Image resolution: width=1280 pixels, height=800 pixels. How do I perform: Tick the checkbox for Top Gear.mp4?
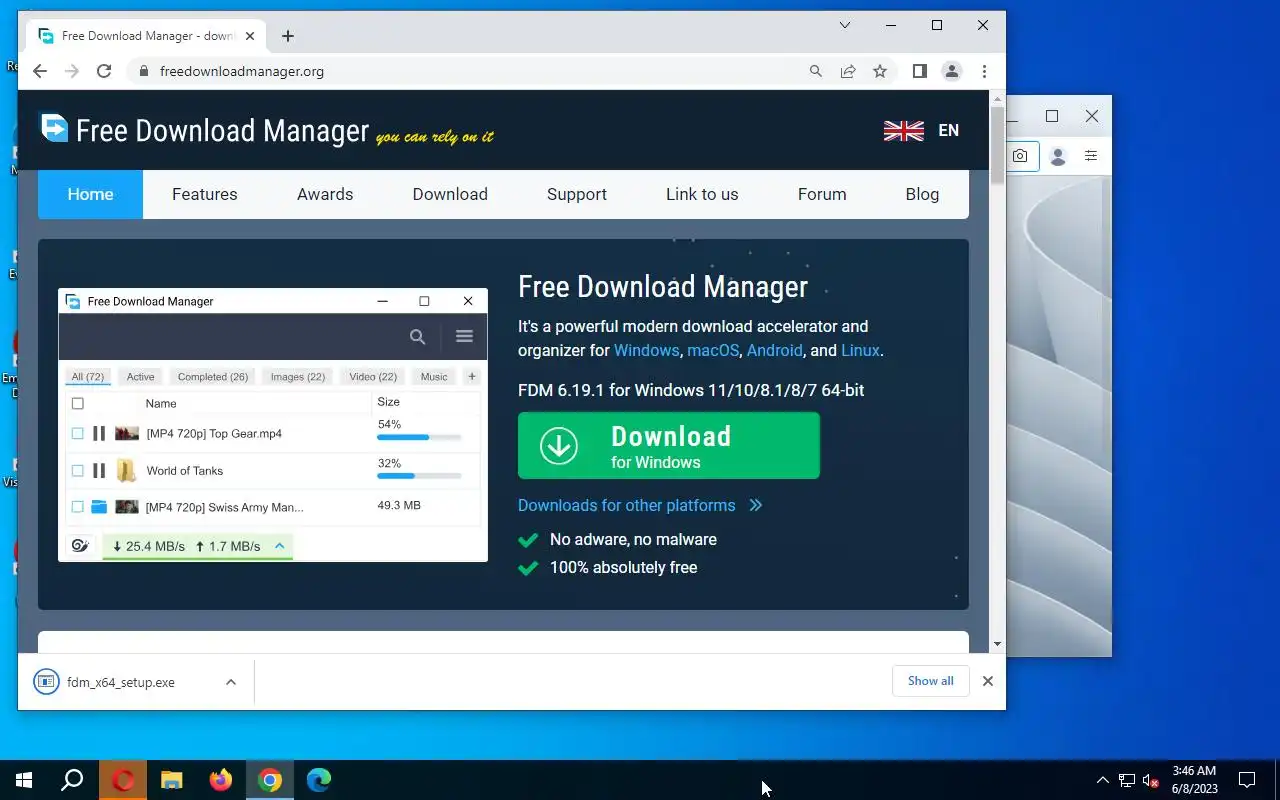(78, 434)
